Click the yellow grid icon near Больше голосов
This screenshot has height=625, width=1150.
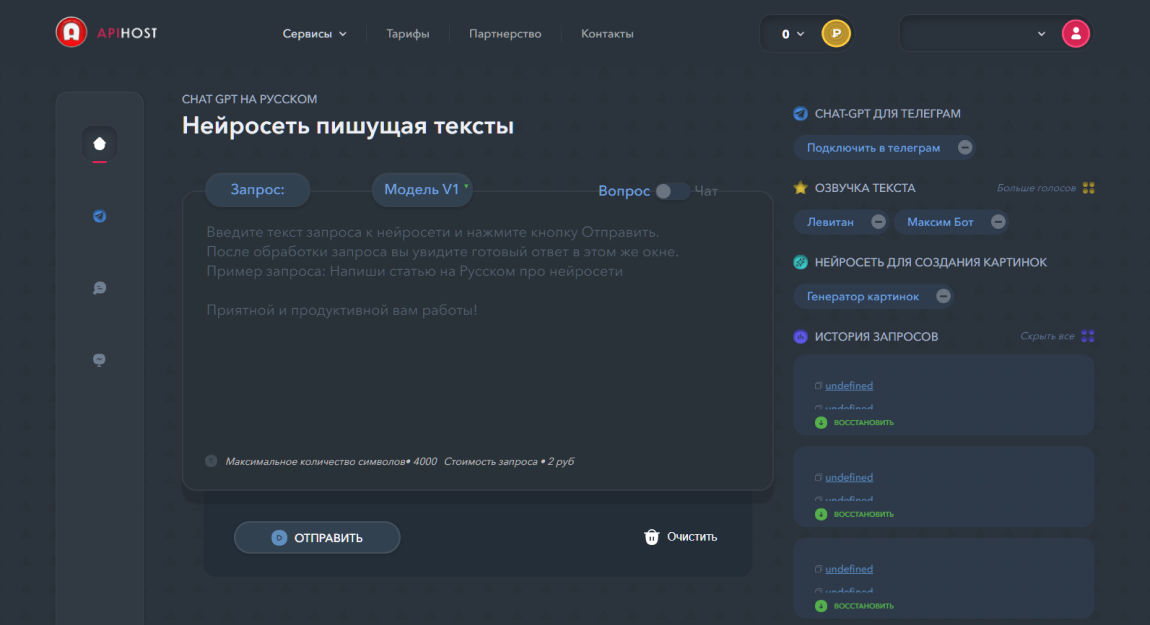pos(1088,188)
